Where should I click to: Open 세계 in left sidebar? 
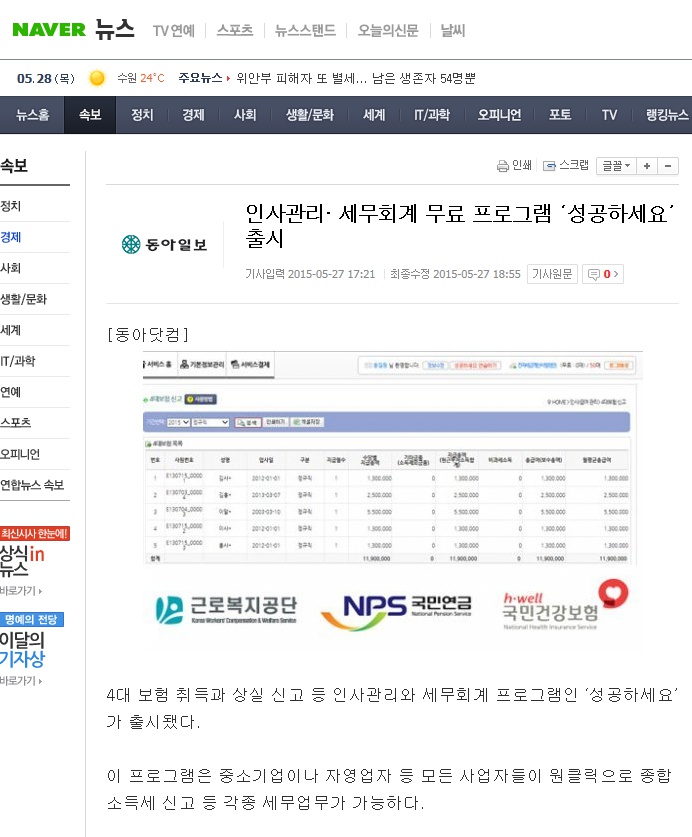[x=11, y=330]
